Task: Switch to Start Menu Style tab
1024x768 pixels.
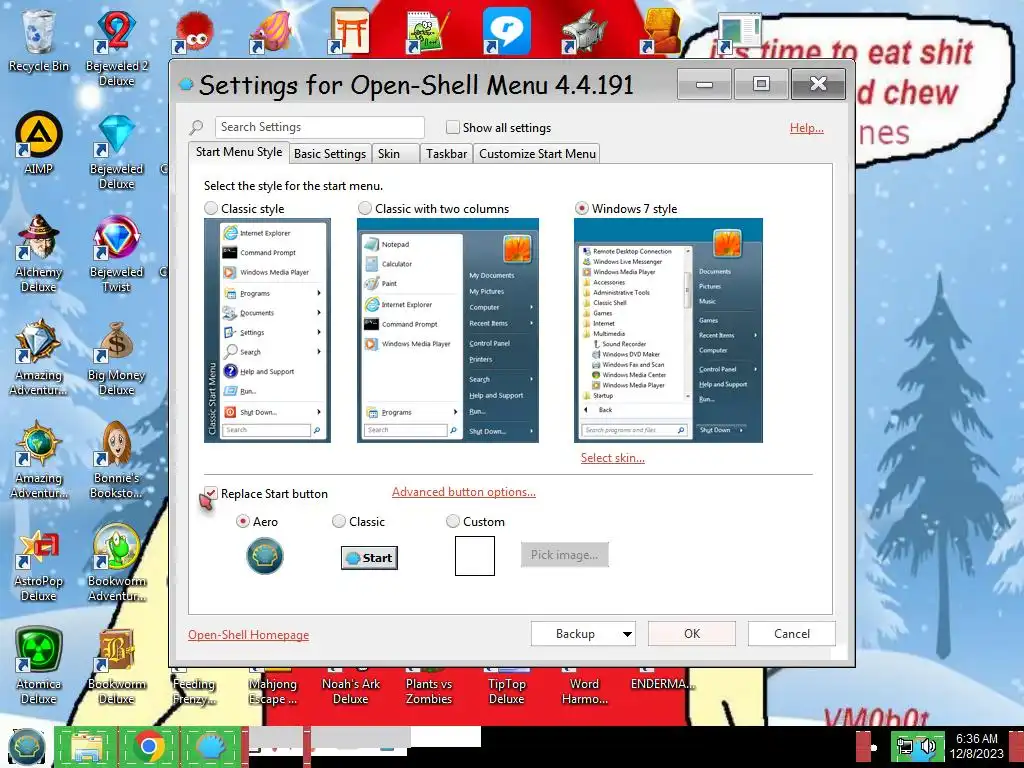Action: click(x=239, y=152)
